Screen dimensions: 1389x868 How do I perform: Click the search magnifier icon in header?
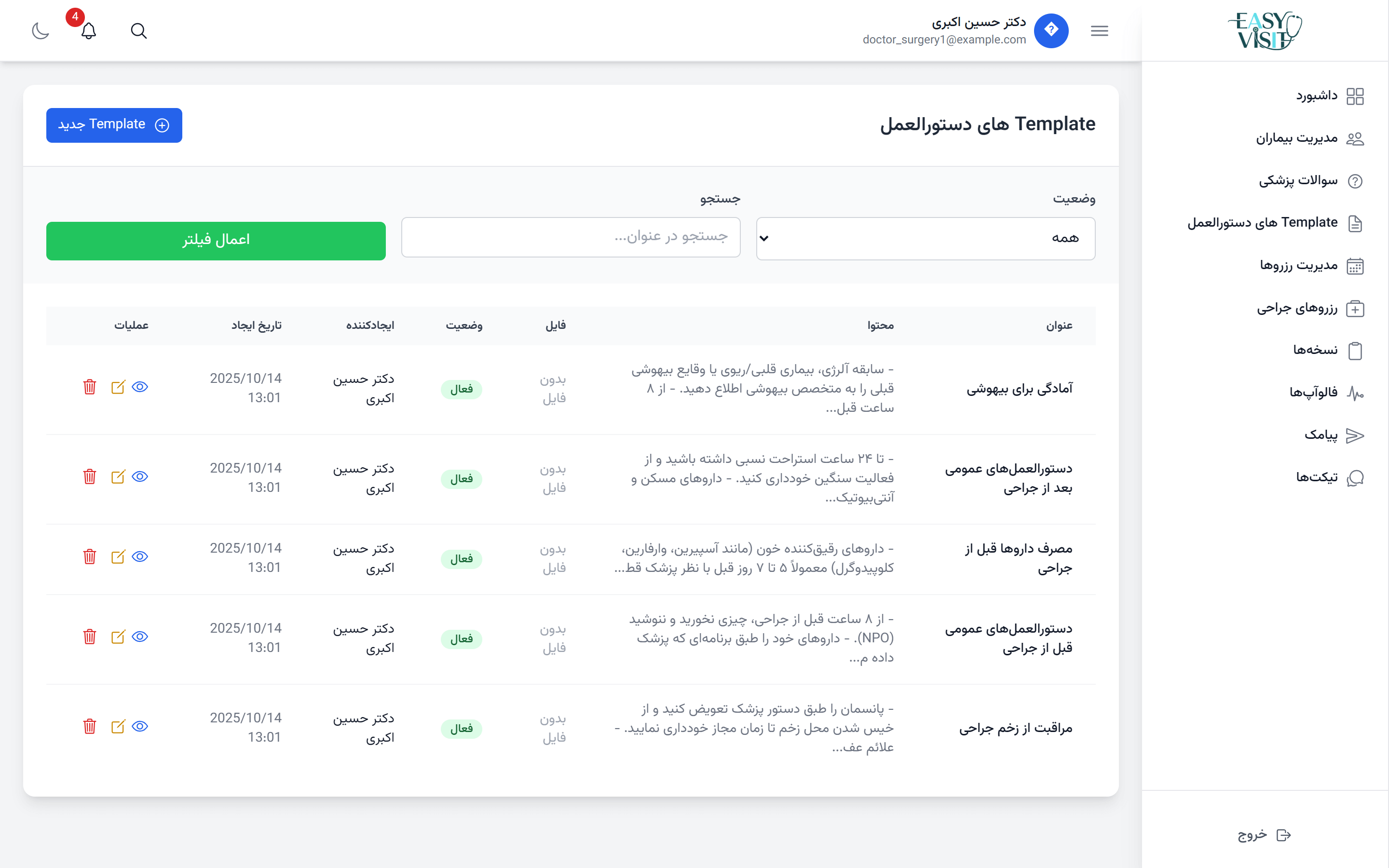(138, 31)
